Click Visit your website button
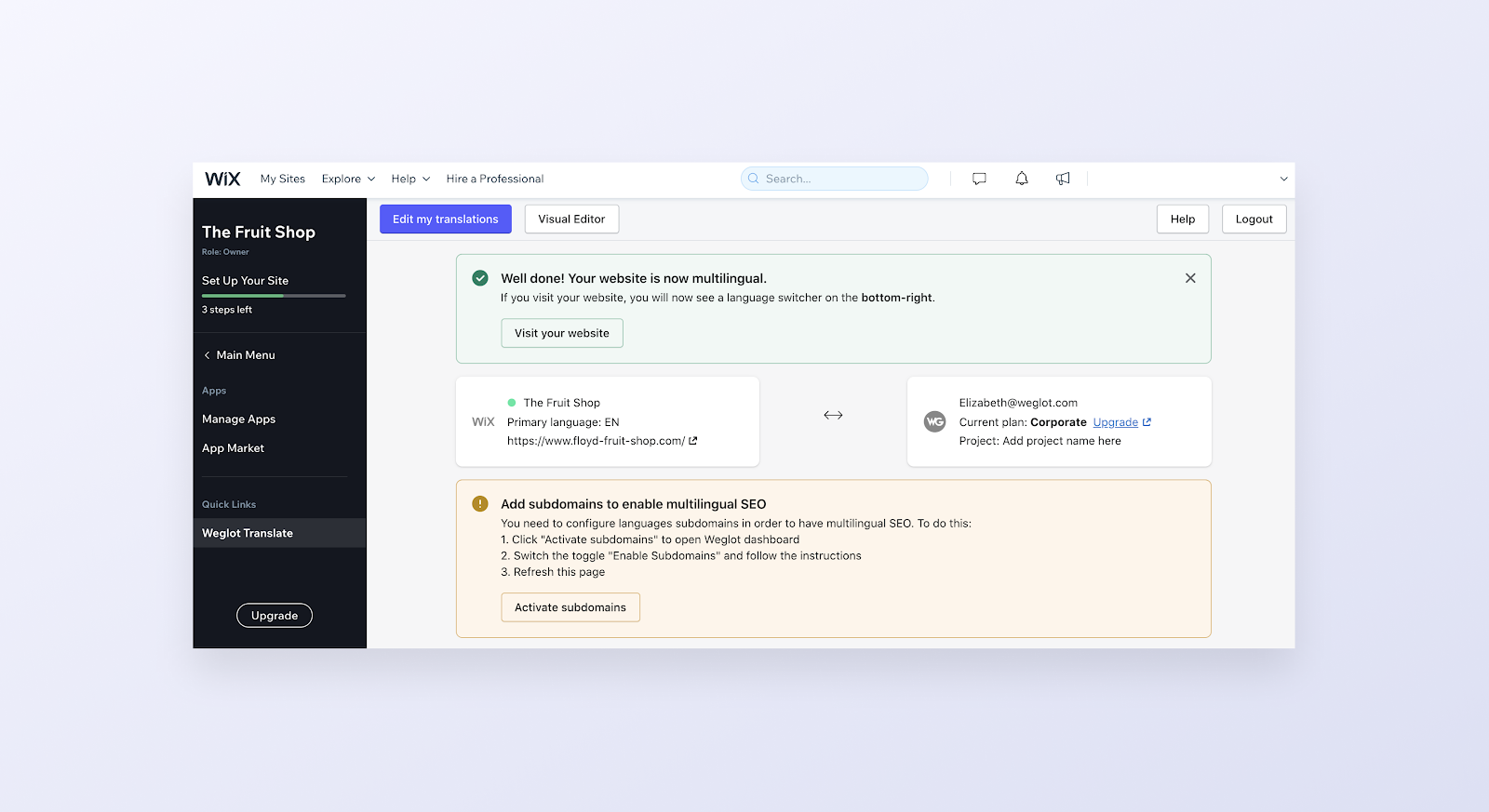Viewport: 1489px width, 812px height. (x=562, y=333)
